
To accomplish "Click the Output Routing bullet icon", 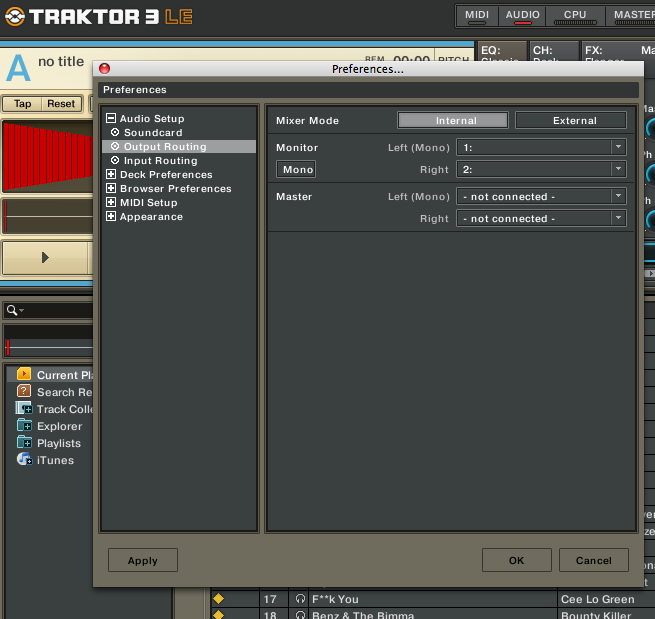I will tap(115, 146).
